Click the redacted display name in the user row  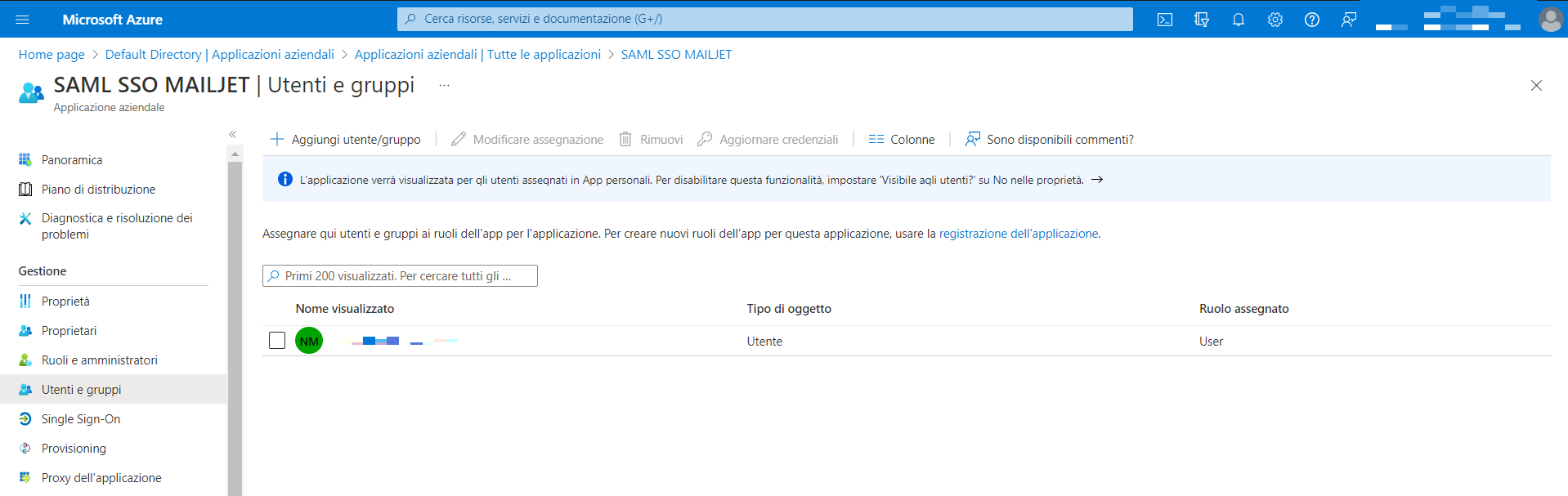(404, 341)
